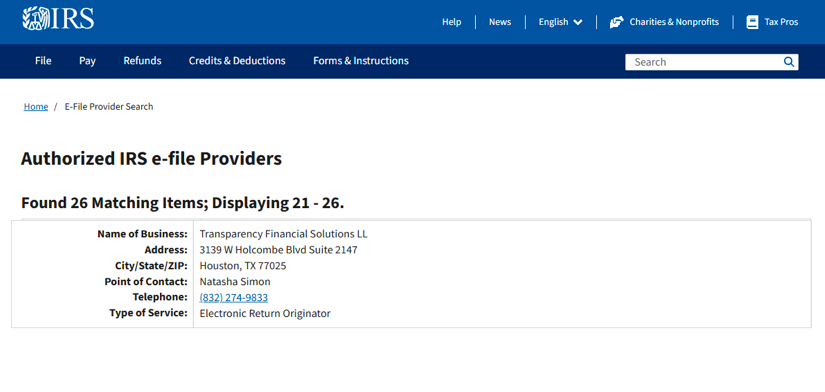This screenshot has height=392, width=825.
Task: Open the Pay menu
Action: (x=87, y=61)
